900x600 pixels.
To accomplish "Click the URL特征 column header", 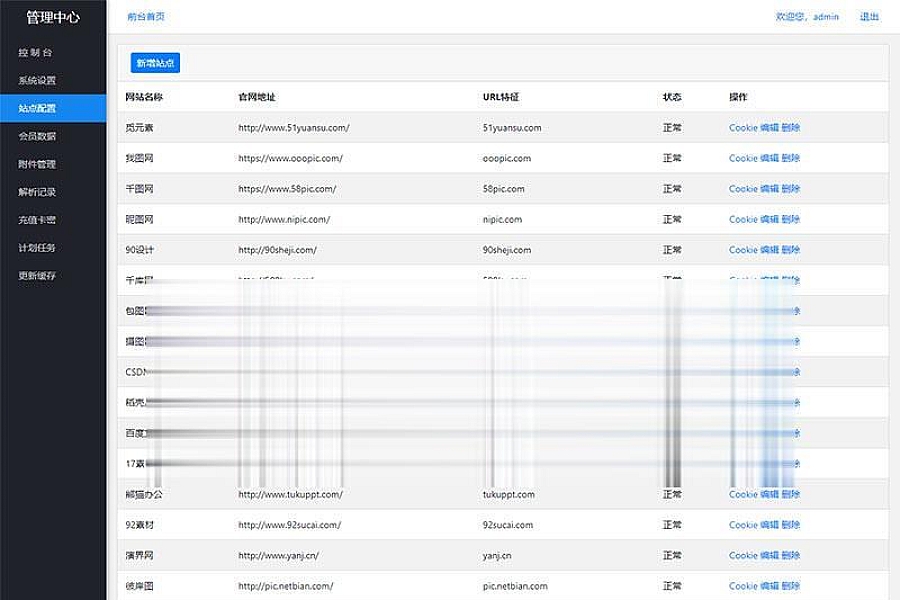I will [x=501, y=97].
